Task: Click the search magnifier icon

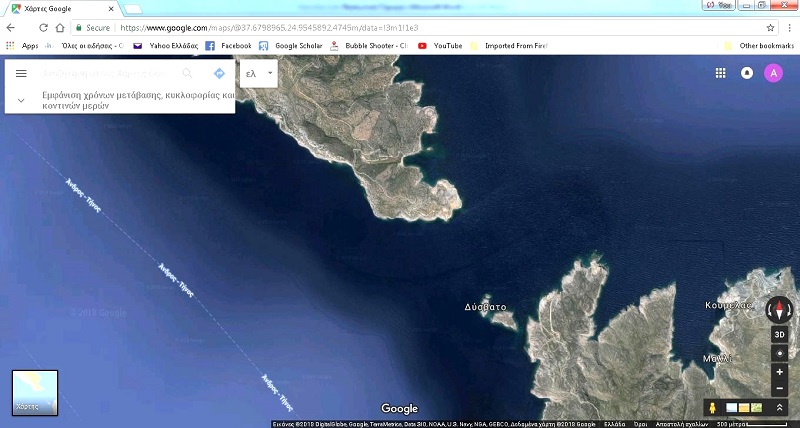Action: click(187, 73)
